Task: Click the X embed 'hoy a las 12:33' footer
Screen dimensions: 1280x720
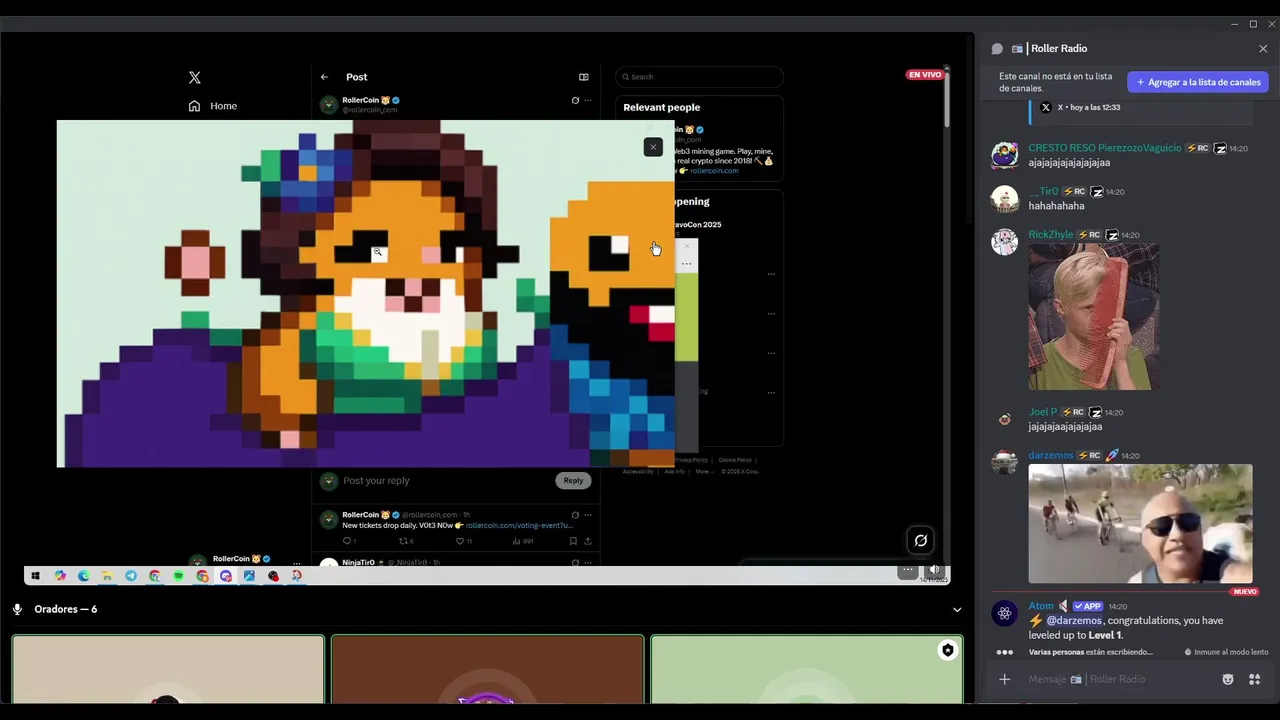Action: pyautogui.click(x=1089, y=107)
